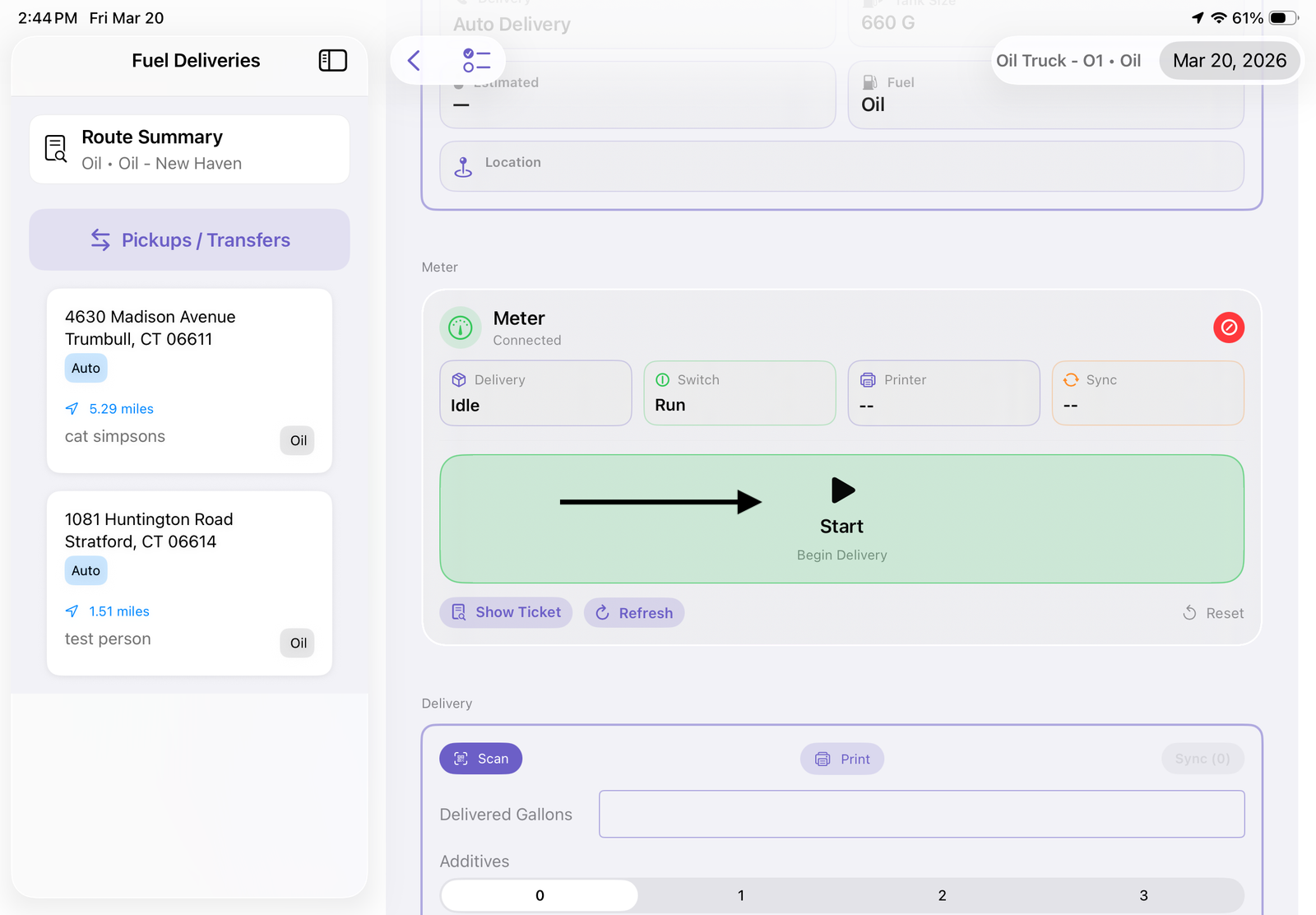Select the 4630 Madison Avenue stop
Screen dimensions: 1316x915
(189, 380)
